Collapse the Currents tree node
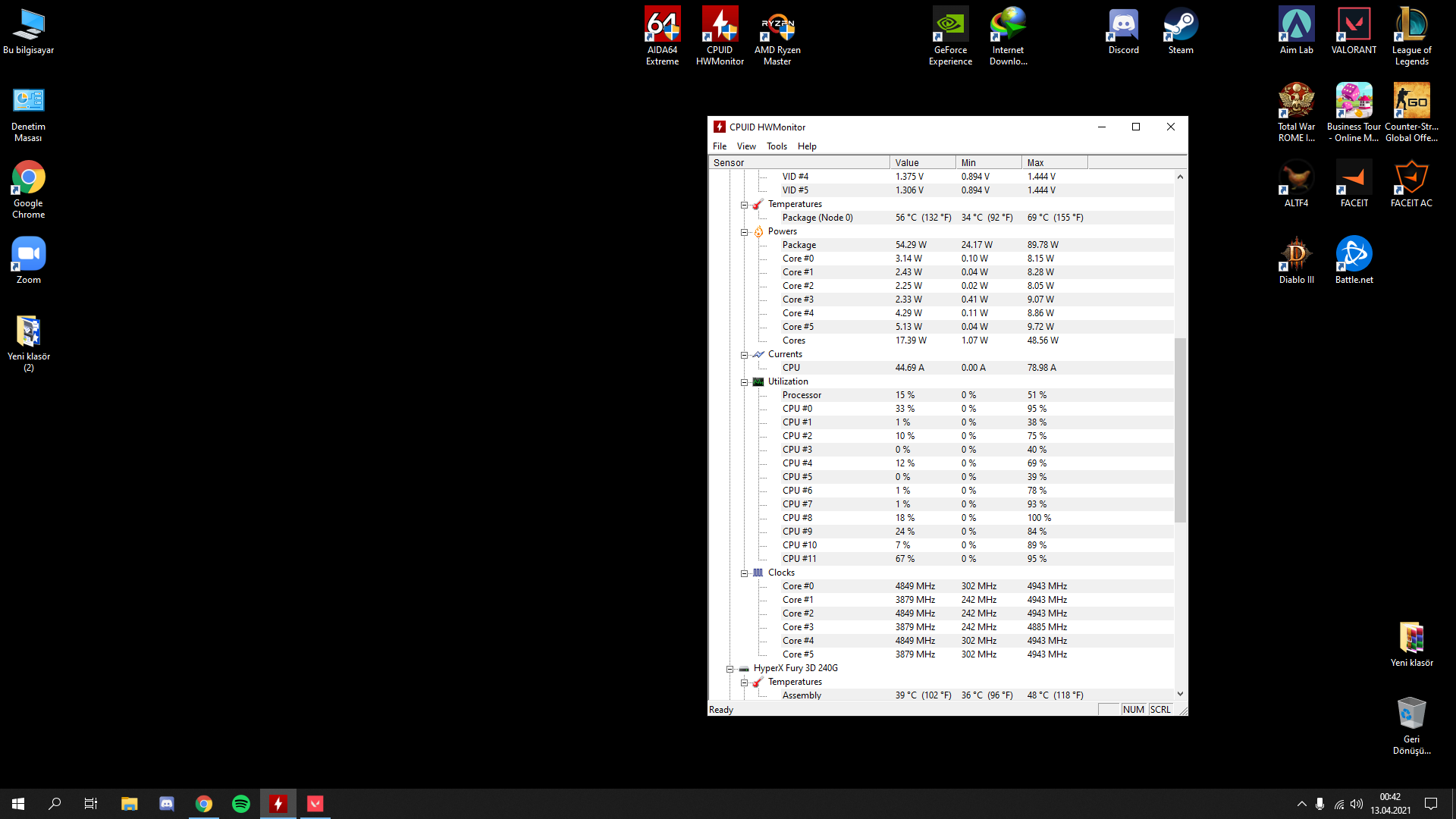This screenshot has height=819, width=1456. pos(744,355)
